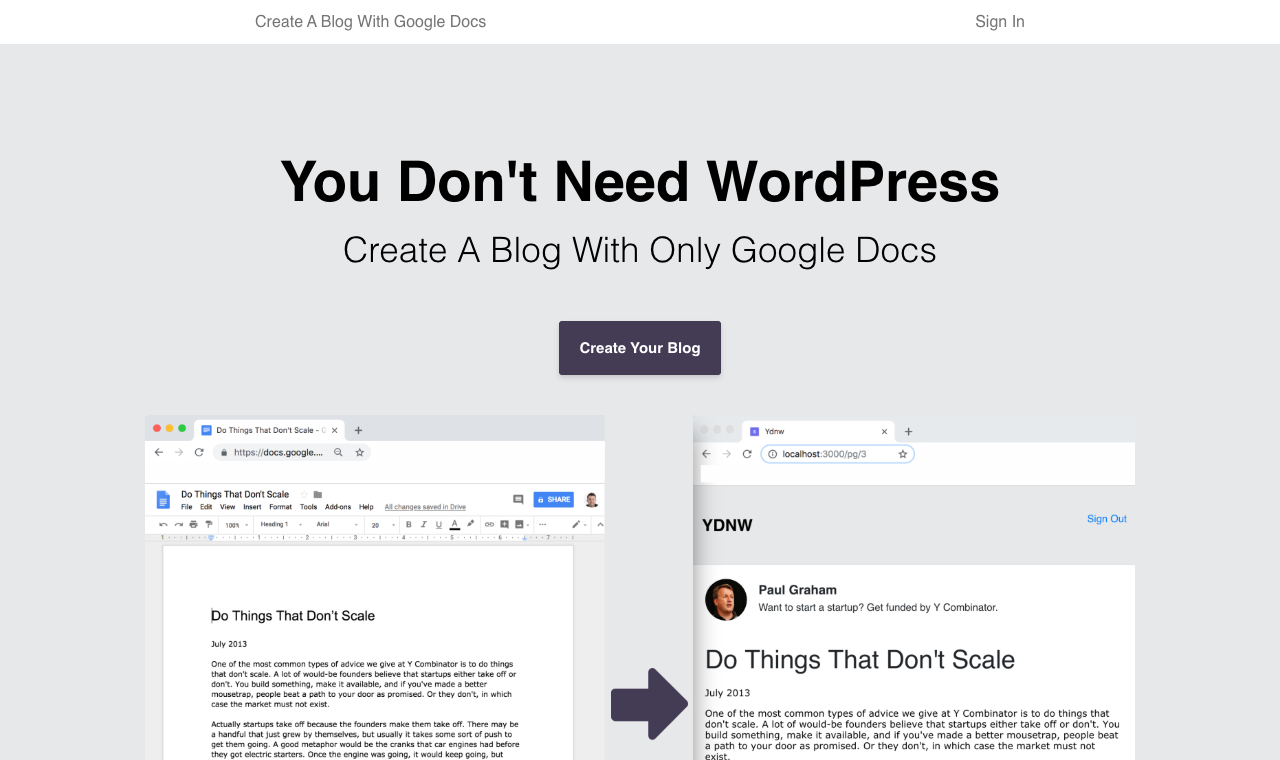Click the YDNW blog page screenshot image
Viewport: 1280px width, 760px height.
(914, 588)
